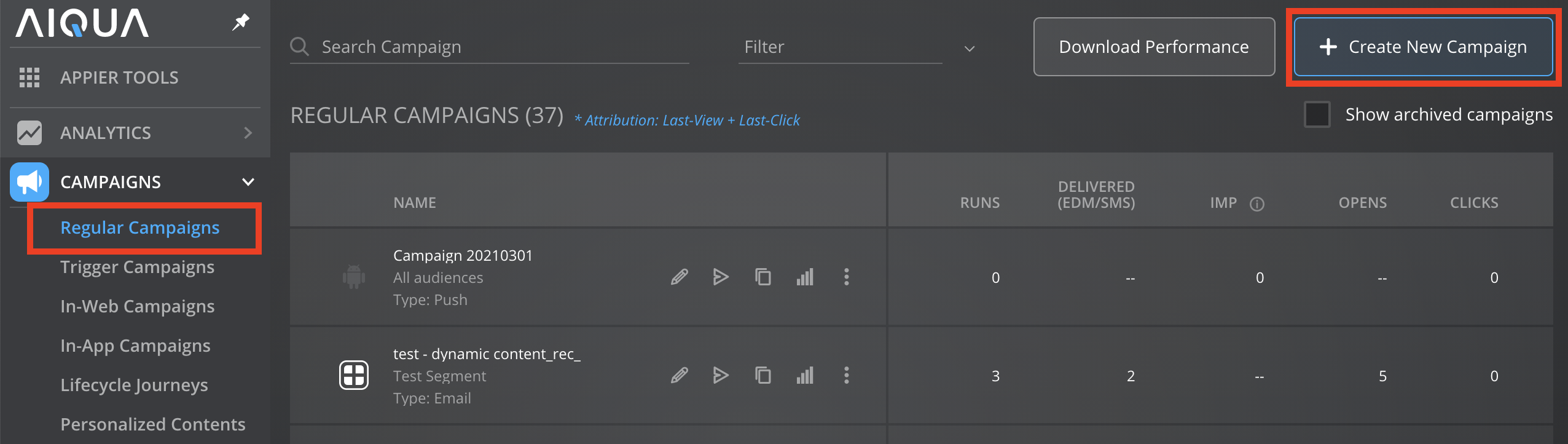Open Lifecycle Journeys from sidebar
This screenshot has height=444, width=1568.
point(134,386)
